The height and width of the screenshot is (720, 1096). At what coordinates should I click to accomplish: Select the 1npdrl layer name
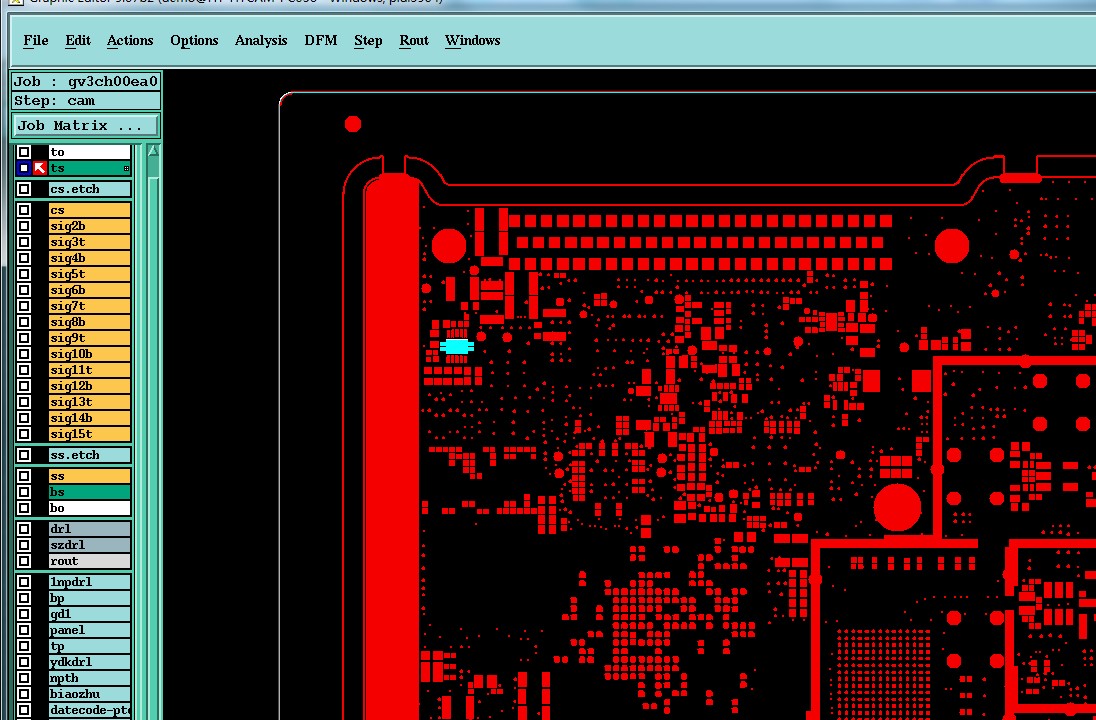[89, 582]
